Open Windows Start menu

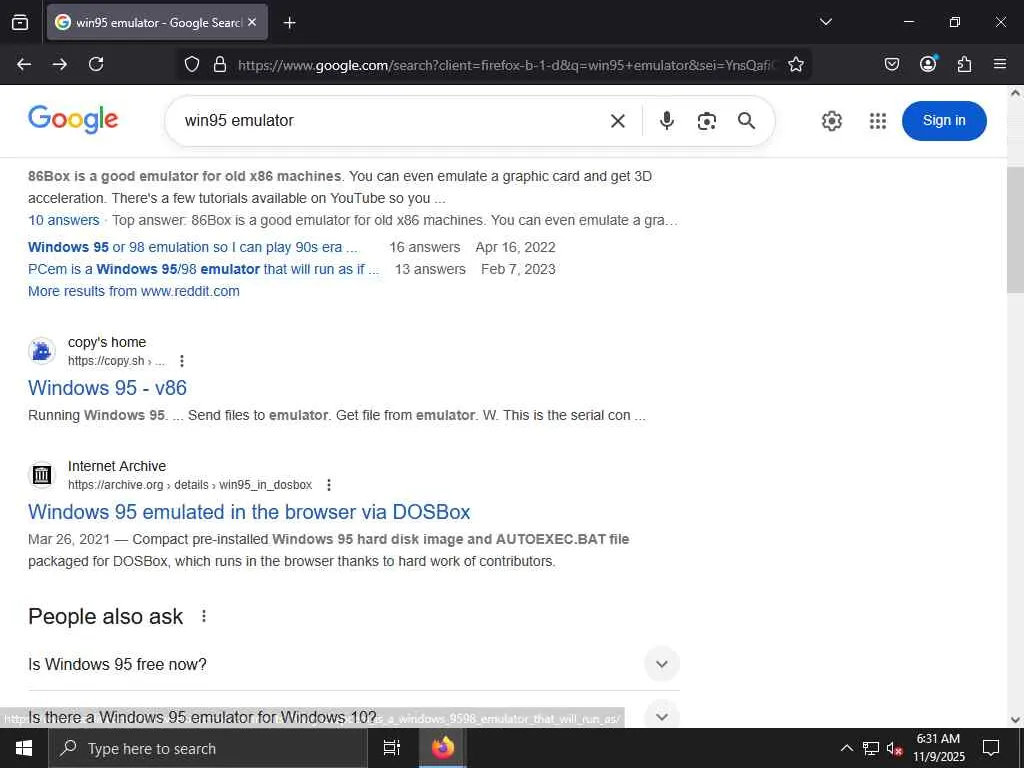coord(24,748)
